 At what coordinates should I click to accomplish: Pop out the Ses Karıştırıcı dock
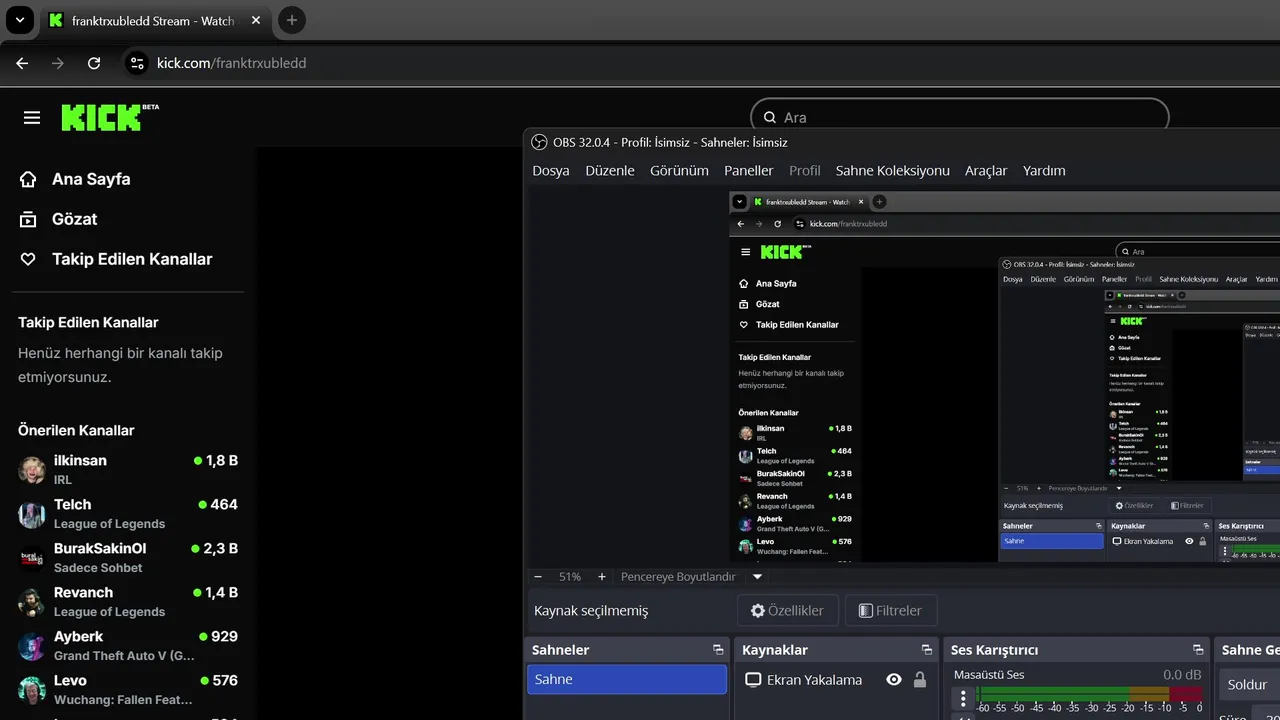point(1198,650)
